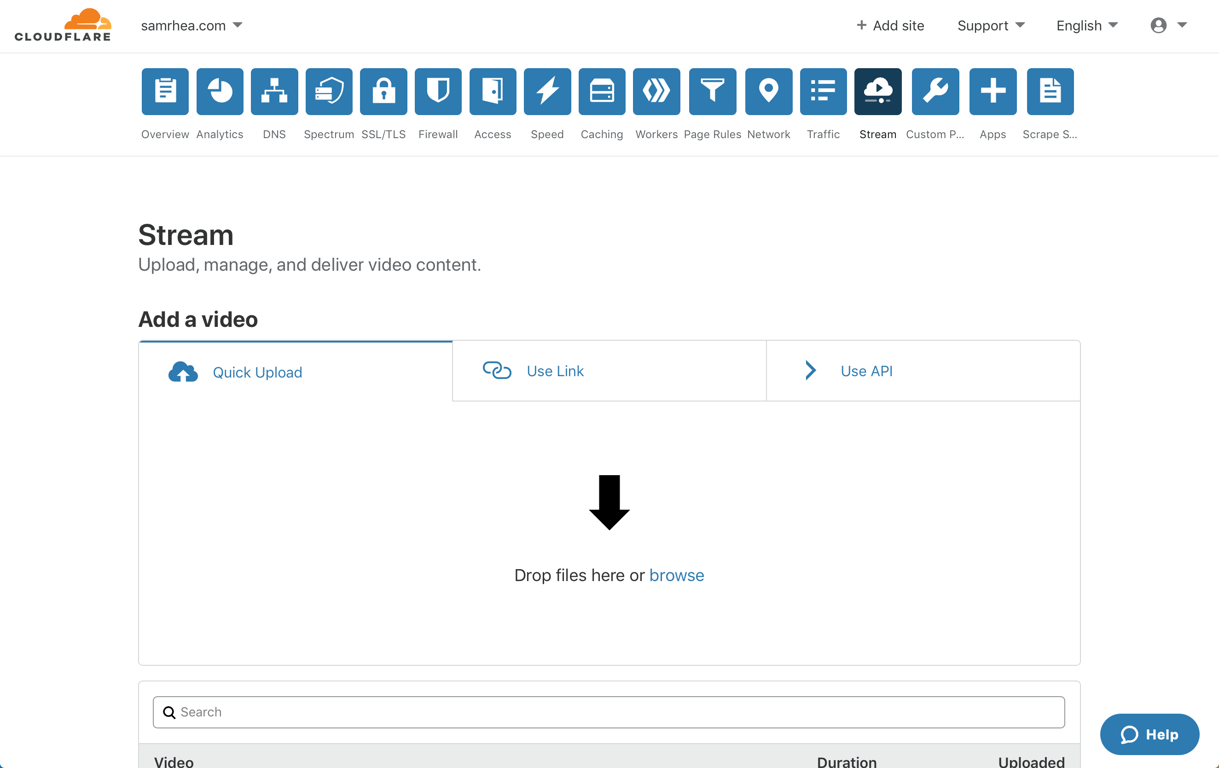
Task: Open the Page Rules funnel icon
Action: coord(712,91)
